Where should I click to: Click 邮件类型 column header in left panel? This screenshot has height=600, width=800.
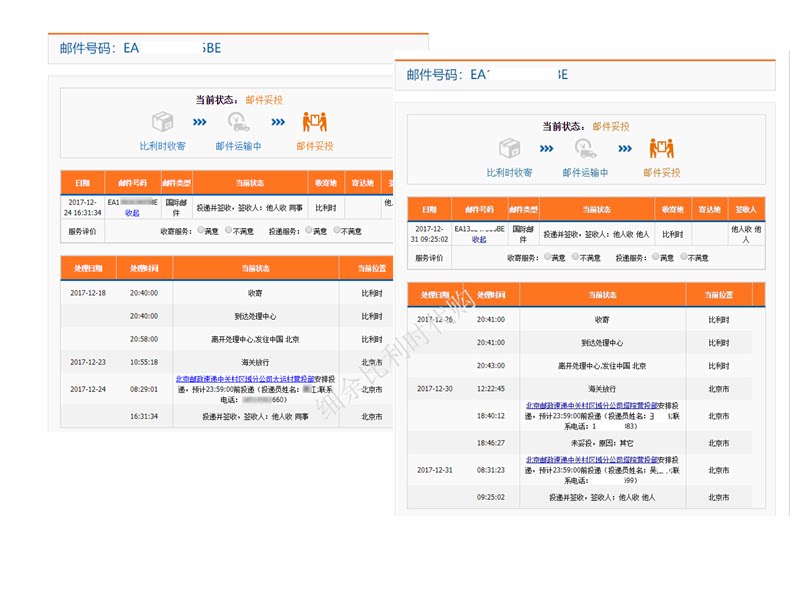[x=177, y=183]
